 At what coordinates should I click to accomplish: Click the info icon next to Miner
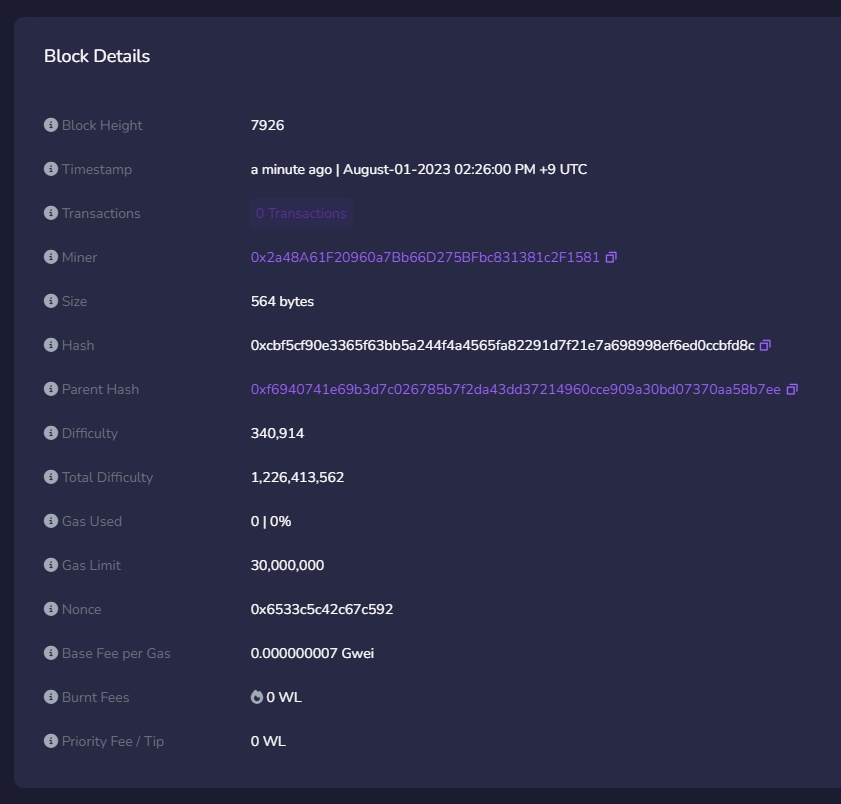click(50, 257)
